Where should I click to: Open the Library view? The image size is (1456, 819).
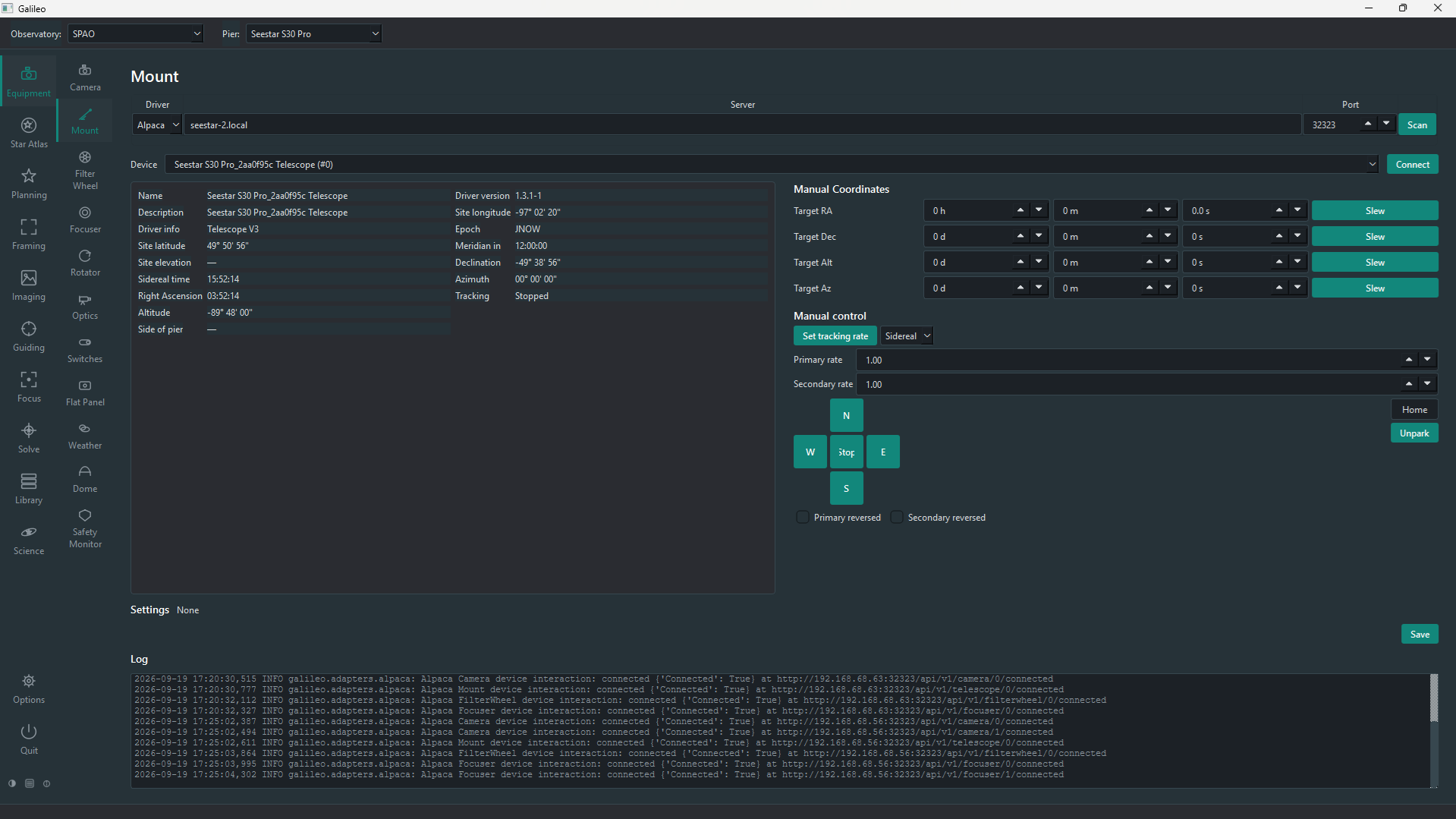[29, 489]
